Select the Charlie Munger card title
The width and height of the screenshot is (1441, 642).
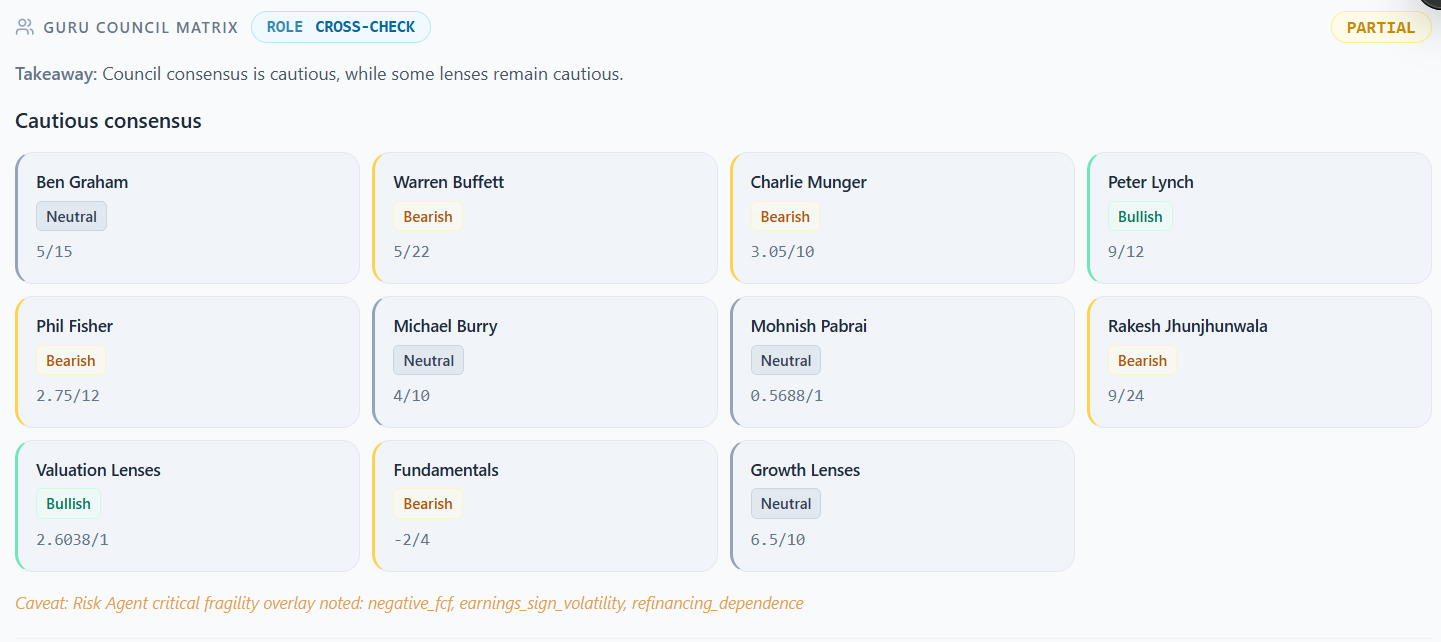tap(809, 182)
